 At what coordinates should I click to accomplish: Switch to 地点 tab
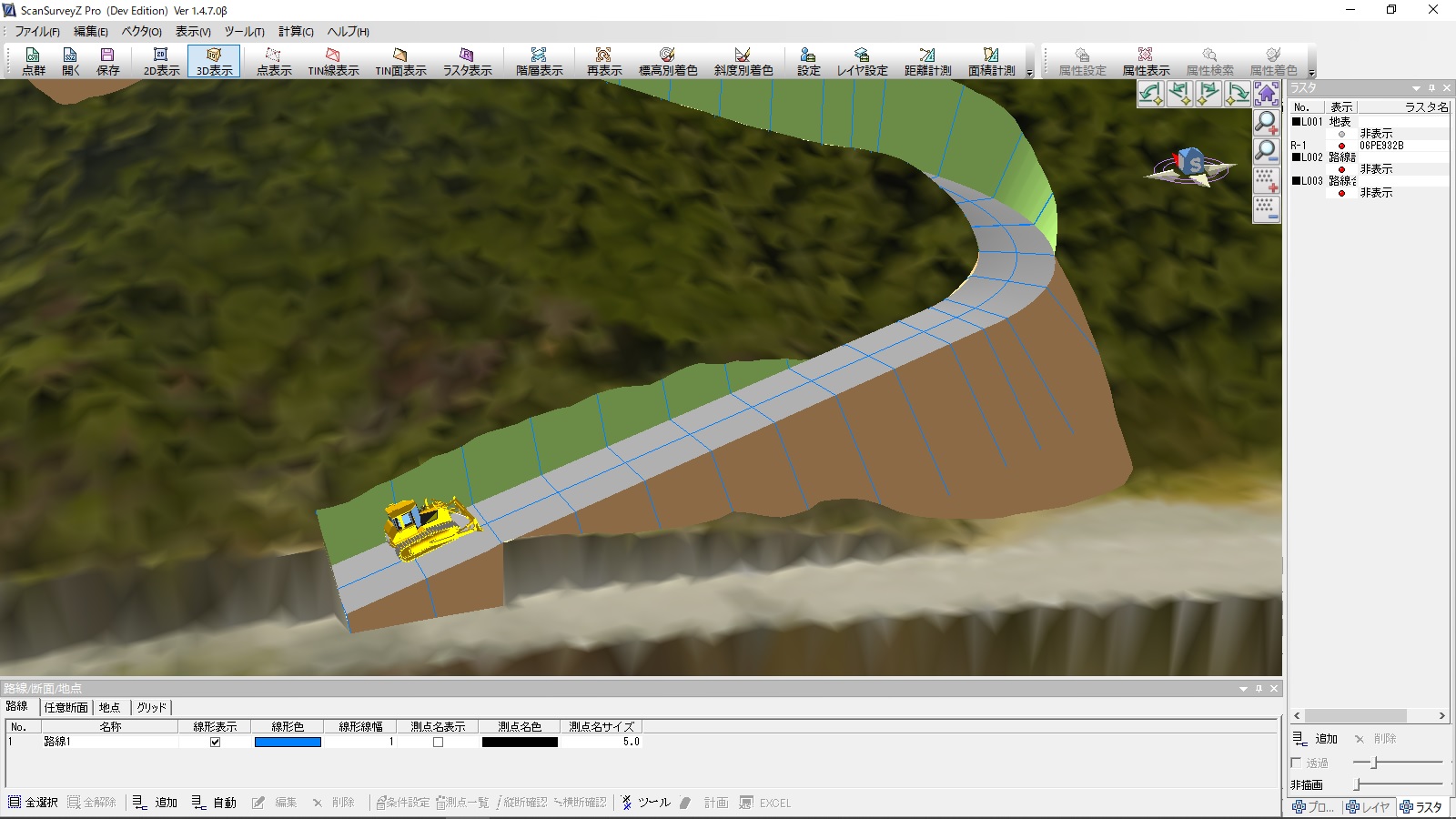click(x=110, y=707)
